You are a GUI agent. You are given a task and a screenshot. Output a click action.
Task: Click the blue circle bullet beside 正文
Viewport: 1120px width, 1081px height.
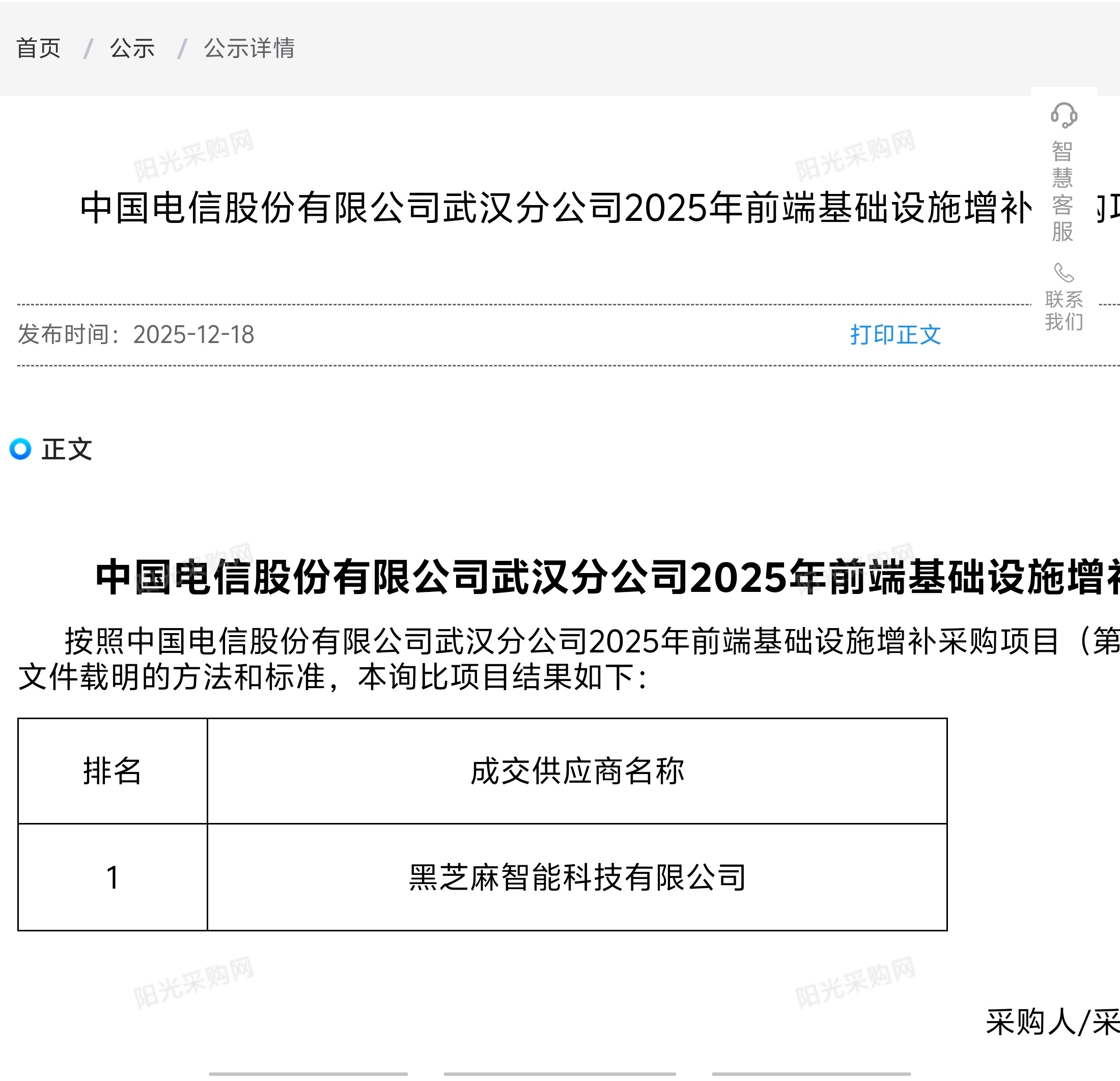[20, 449]
